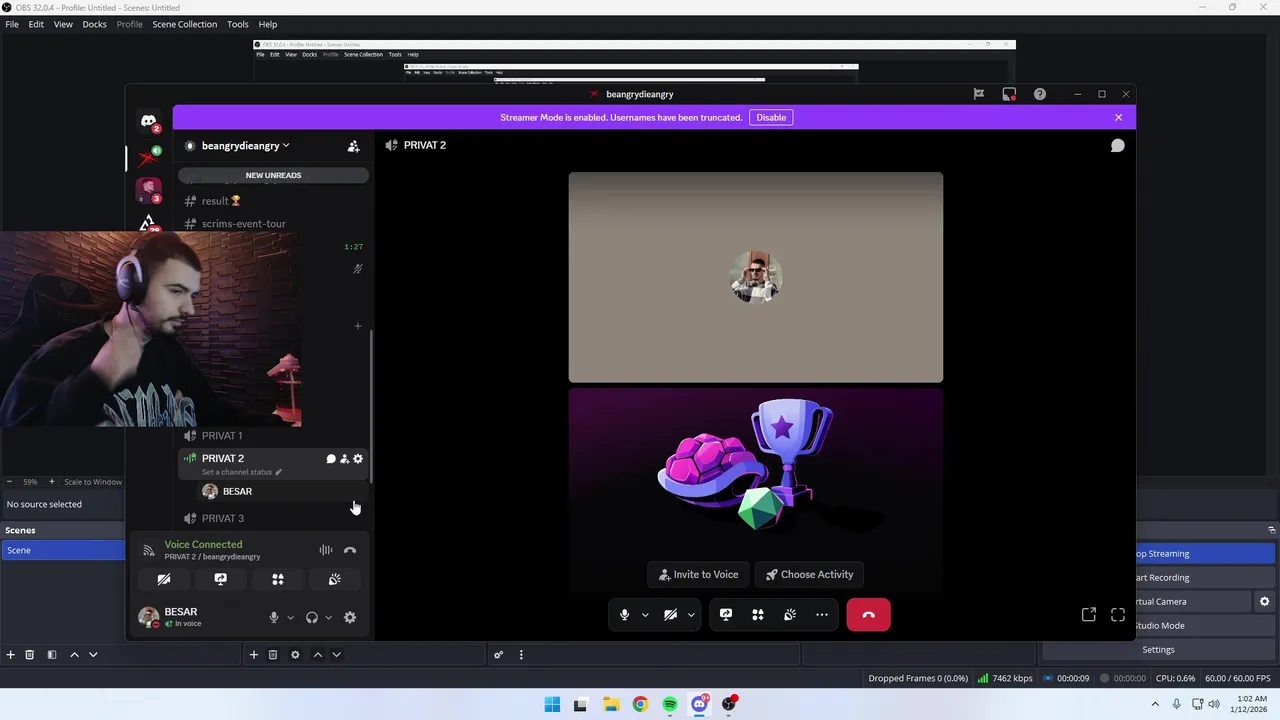
Task: Show hidden system tray icons
Action: 1156,704
